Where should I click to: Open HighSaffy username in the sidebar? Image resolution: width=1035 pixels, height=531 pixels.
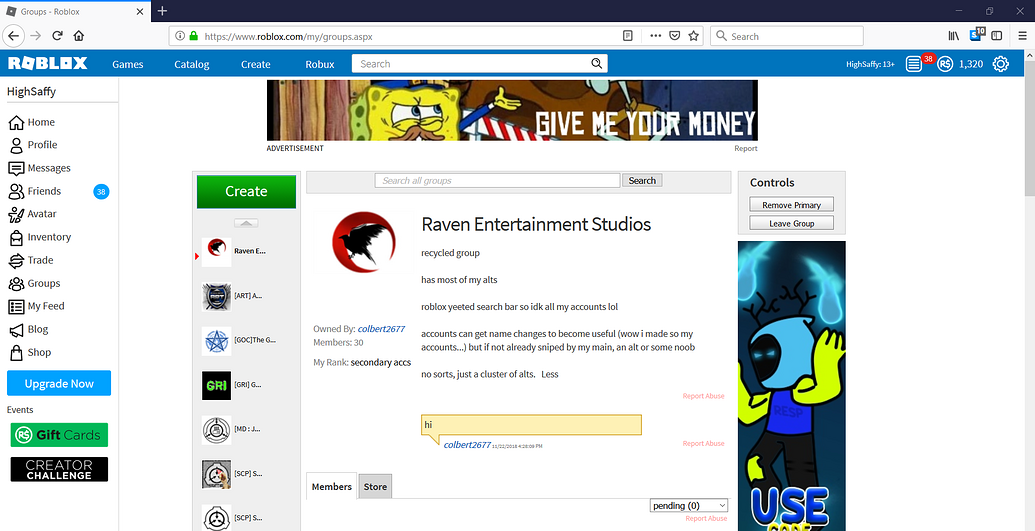(31, 92)
